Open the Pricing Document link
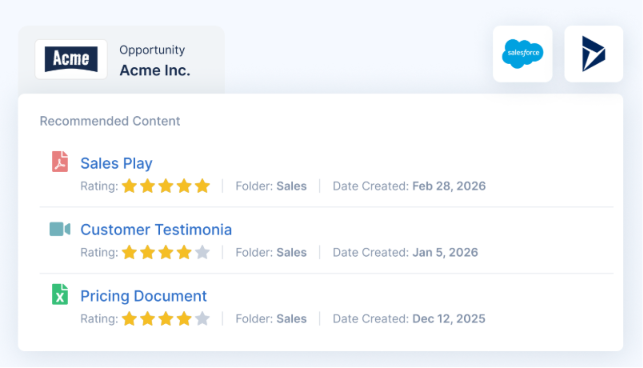This screenshot has width=643, height=368. point(144,296)
